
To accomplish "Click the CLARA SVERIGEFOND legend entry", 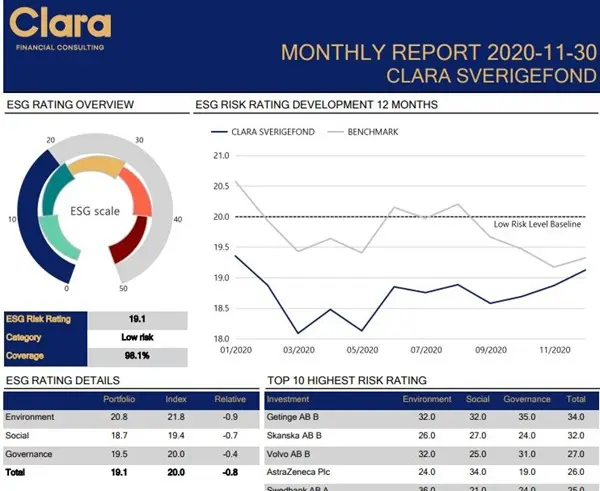I will [263, 132].
